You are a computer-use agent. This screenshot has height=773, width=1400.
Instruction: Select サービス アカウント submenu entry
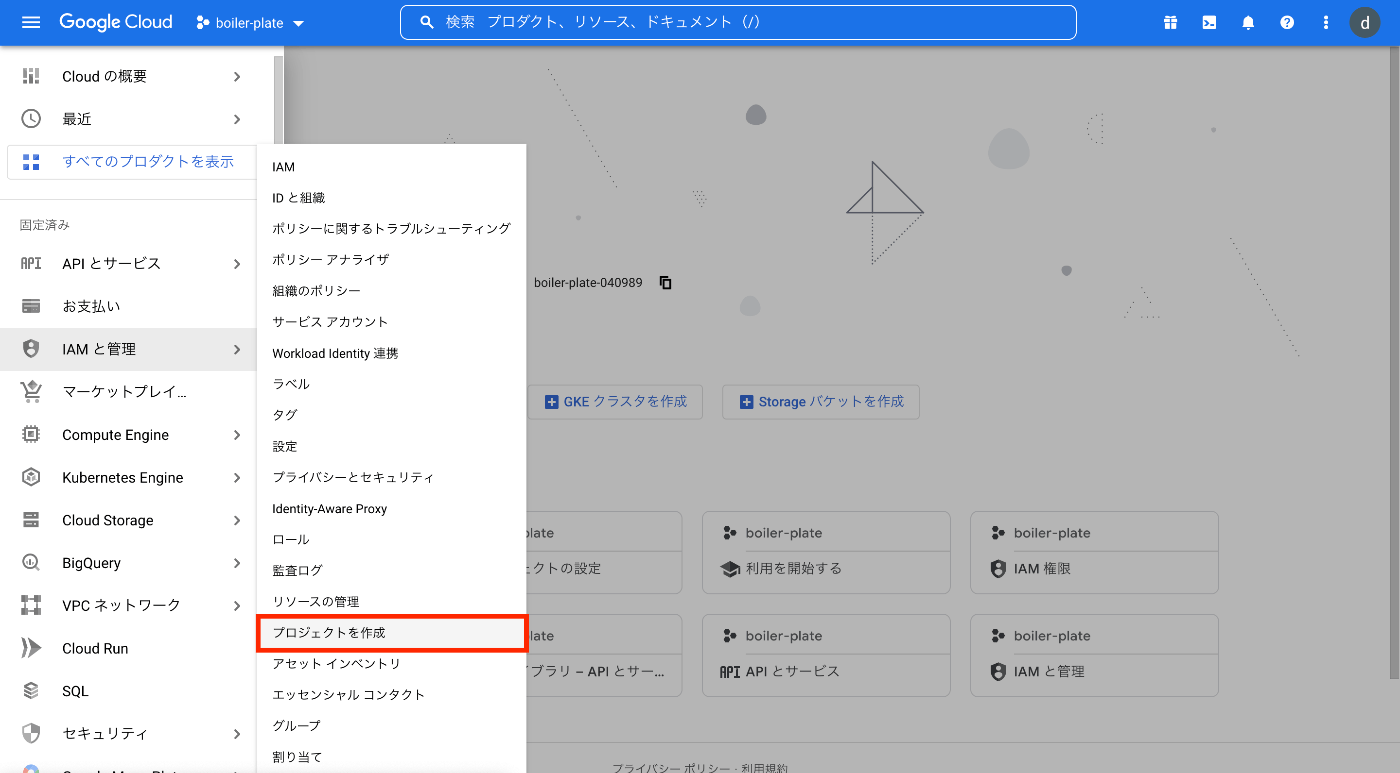[x=392, y=322]
